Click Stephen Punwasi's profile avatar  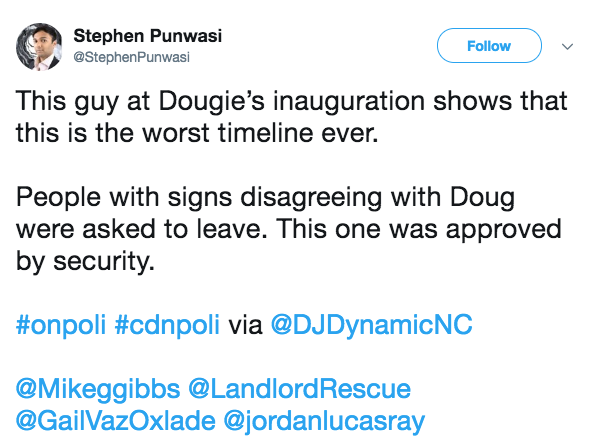point(39,45)
